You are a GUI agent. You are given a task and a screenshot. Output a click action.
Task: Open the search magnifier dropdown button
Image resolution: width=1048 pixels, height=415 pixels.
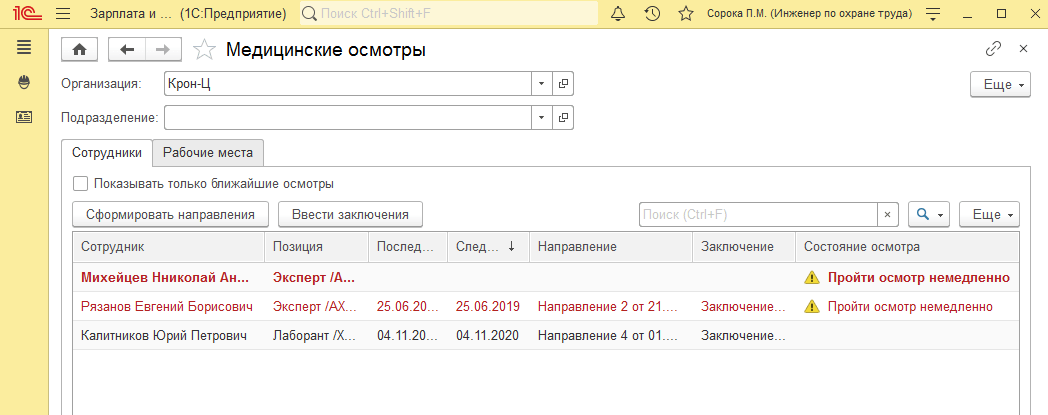[x=929, y=214]
